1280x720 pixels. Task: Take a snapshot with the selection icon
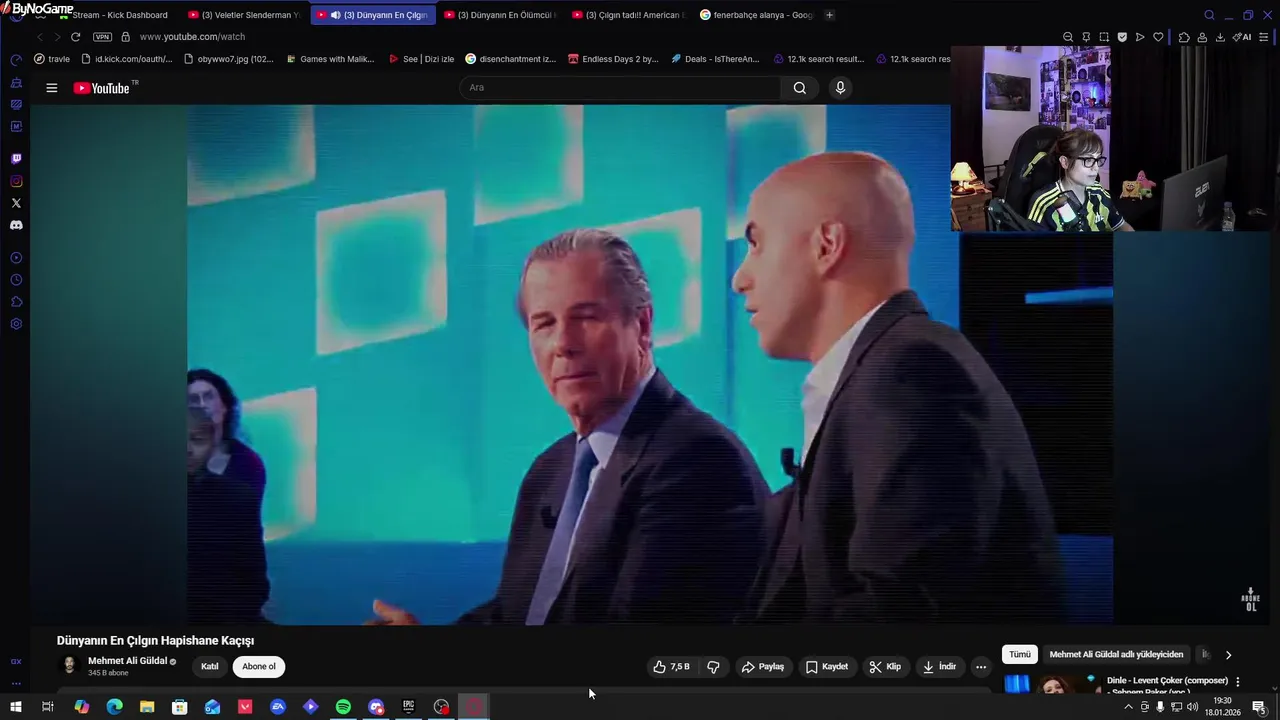pyautogui.click(x=1104, y=37)
